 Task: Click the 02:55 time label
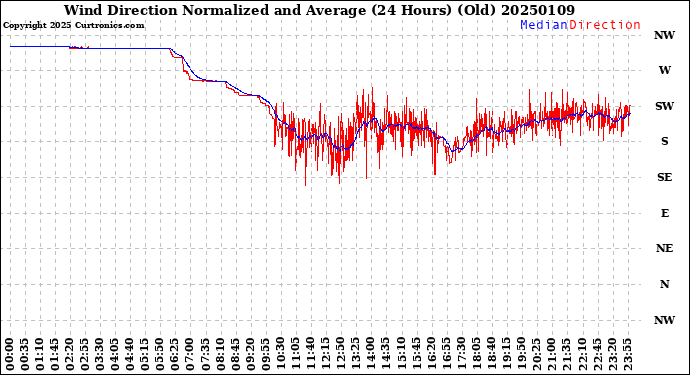pyautogui.click(x=85, y=355)
